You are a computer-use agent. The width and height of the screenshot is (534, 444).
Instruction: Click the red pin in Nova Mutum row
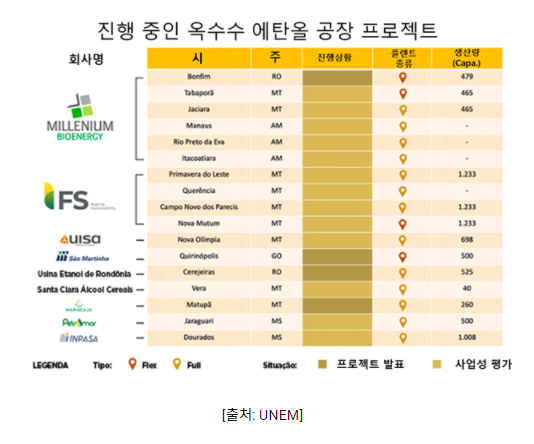pyautogui.click(x=403, y=224)
